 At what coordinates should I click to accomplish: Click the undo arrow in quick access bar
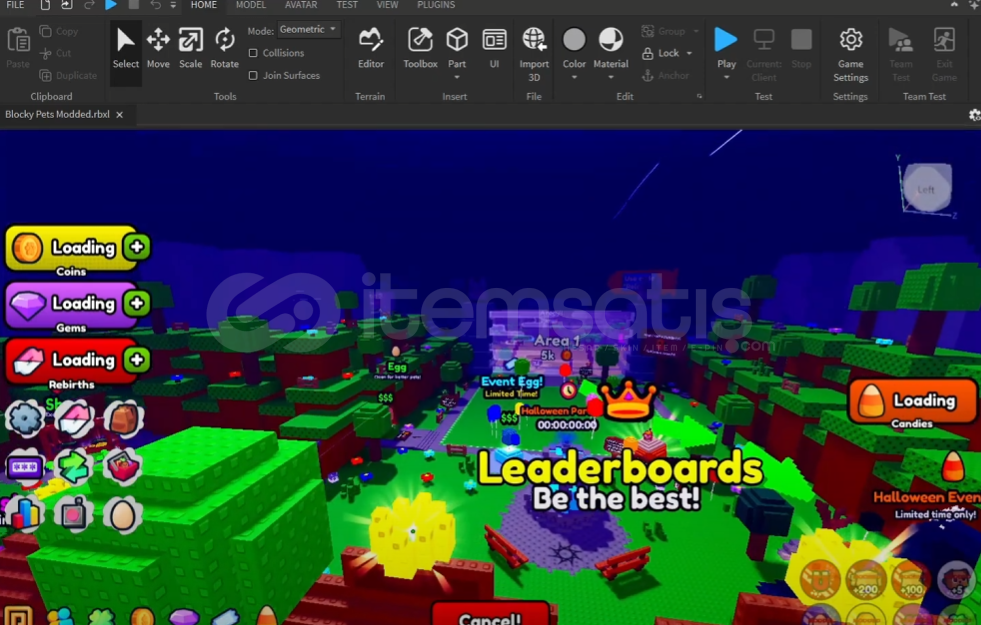pos(155,5)
